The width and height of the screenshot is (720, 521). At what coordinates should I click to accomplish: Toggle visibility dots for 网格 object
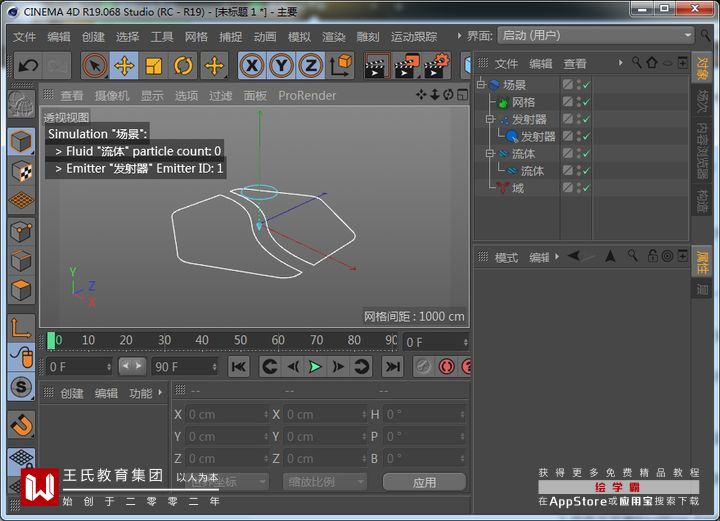(x=579, y=101)
